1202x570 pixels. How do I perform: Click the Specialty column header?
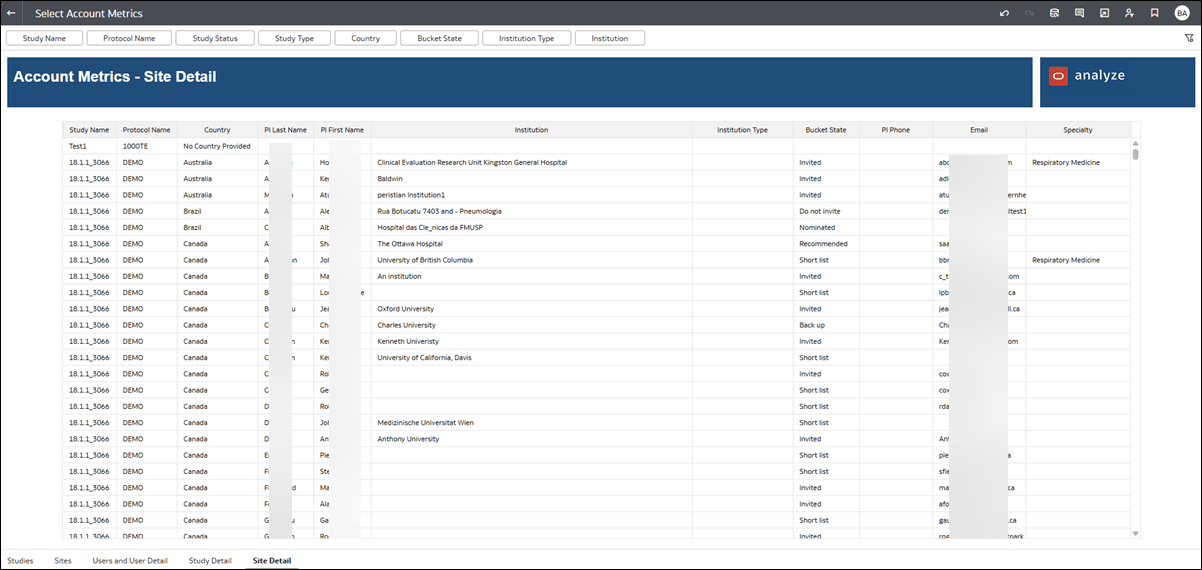pyautogui.click(x=1078, y=130)
